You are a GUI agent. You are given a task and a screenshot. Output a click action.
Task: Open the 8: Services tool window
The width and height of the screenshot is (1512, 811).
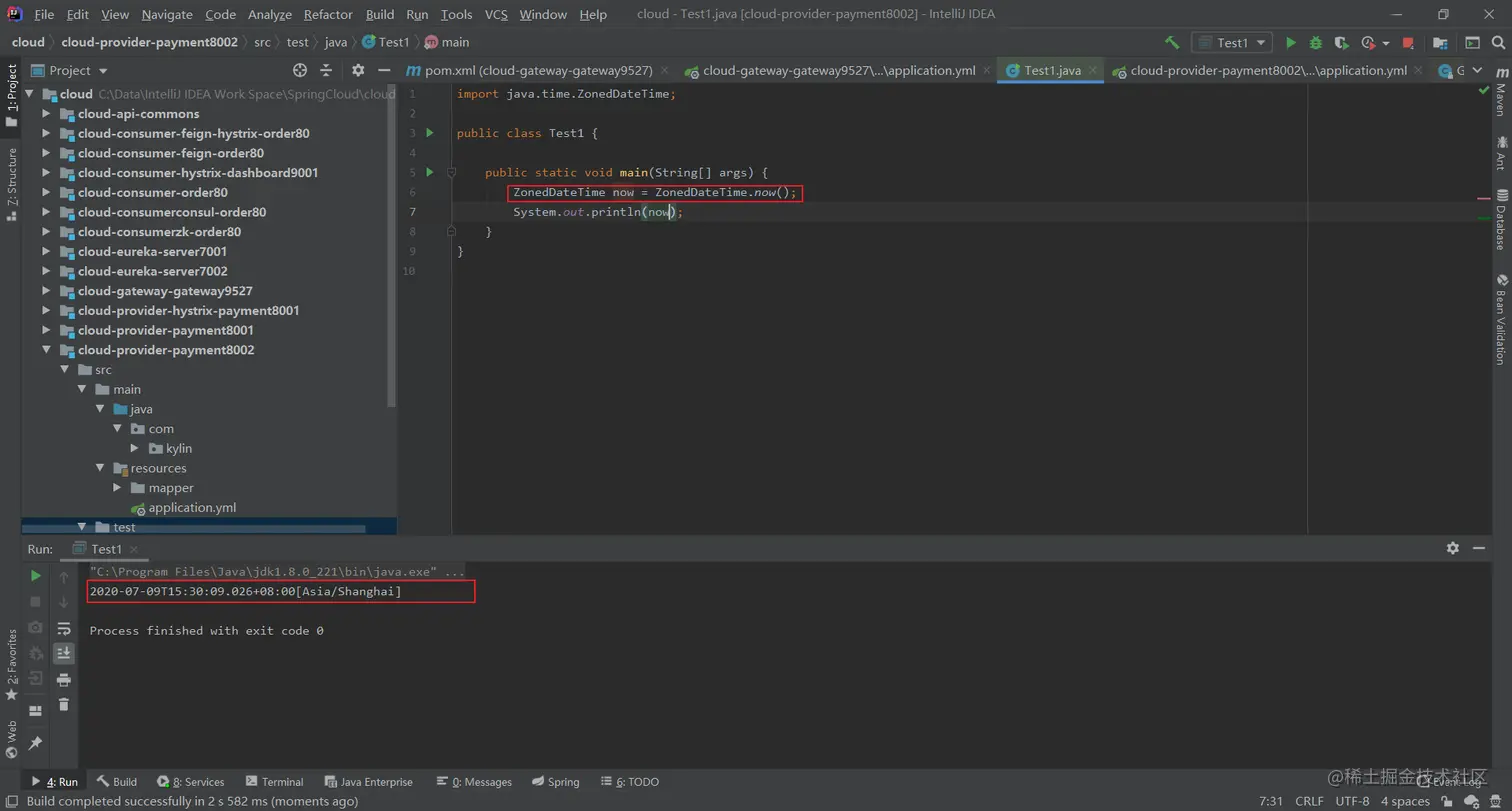pyautogui.click(x=191, y=782)
